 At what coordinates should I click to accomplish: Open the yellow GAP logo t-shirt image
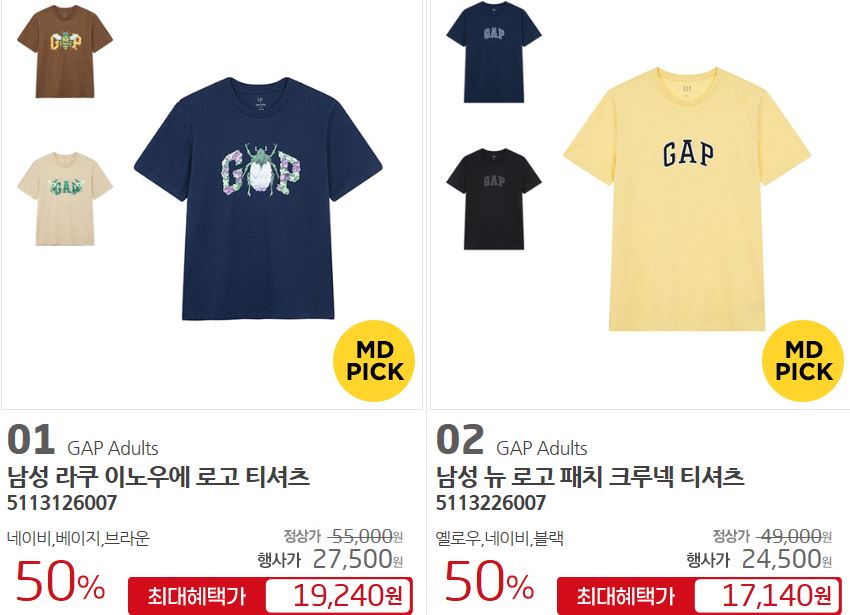point(687,199)
